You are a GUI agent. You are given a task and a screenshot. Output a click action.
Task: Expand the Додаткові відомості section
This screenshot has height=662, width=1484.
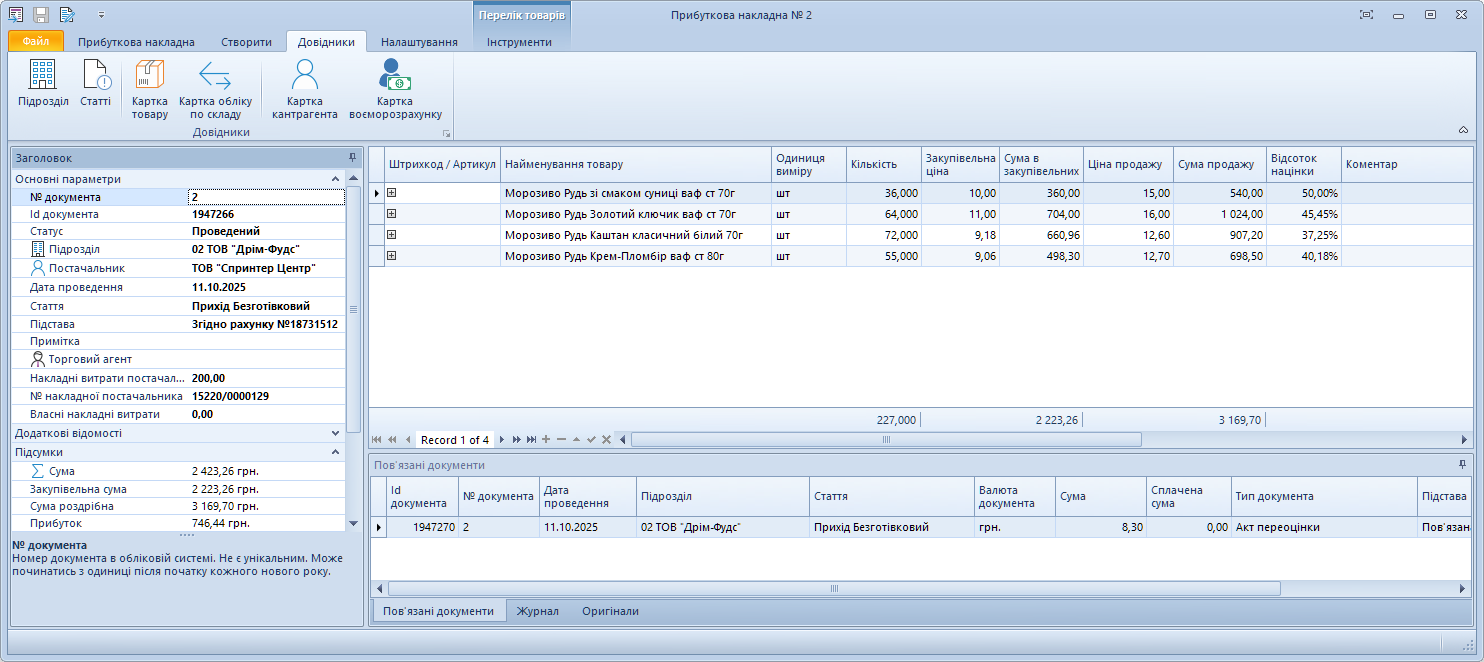[x=336, y=433]
